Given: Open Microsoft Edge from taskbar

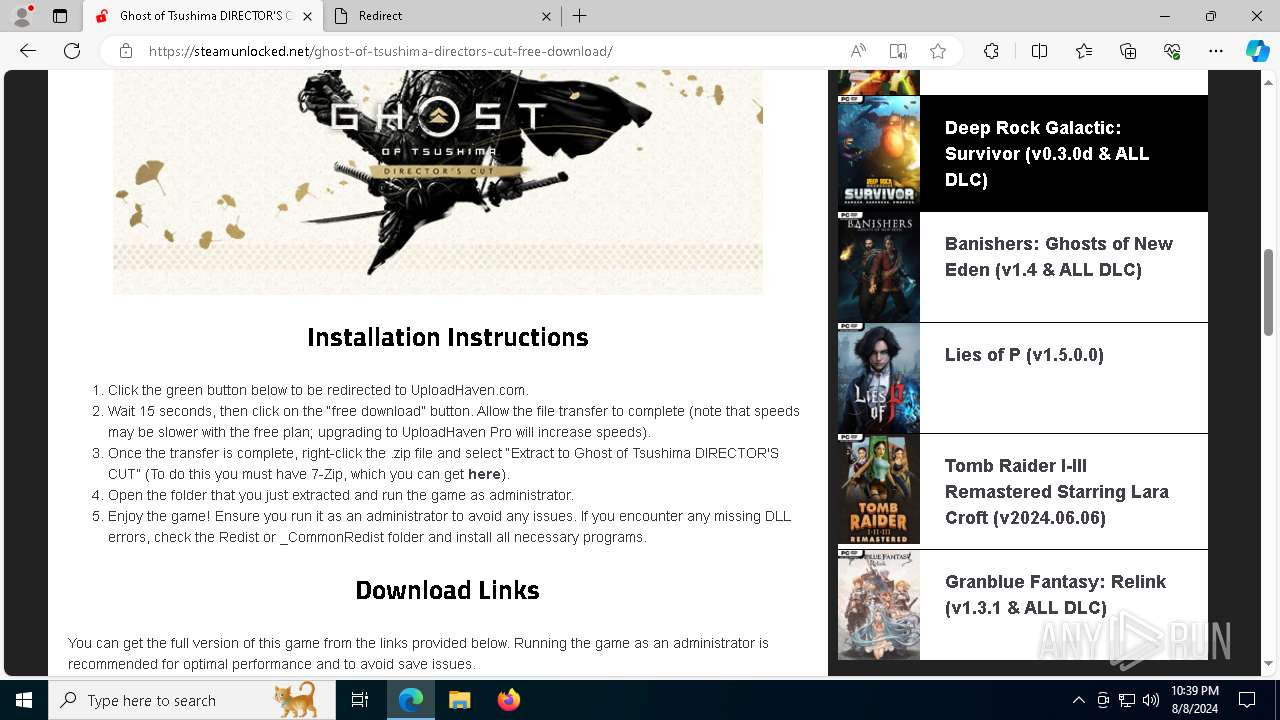Looking at the screenshot, I should coord(411,700).
